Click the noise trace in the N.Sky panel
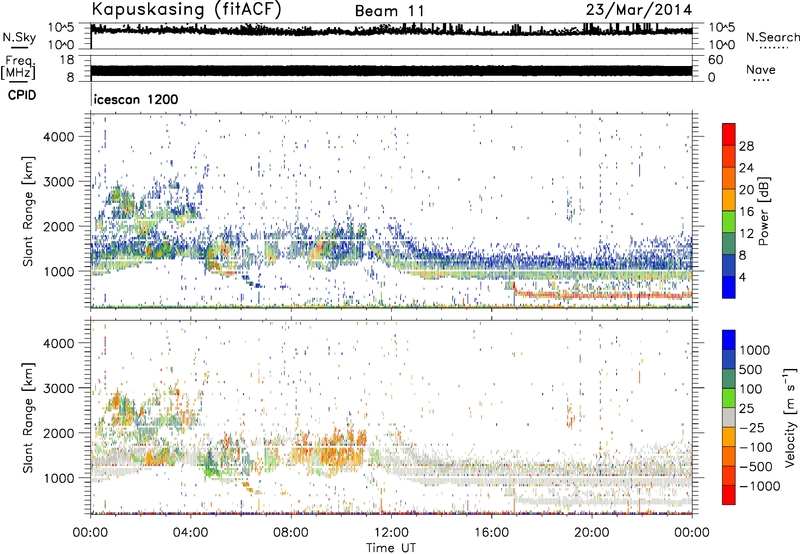Image resolution: width=800 pixels, height=554 pixels. click(391, 31)
